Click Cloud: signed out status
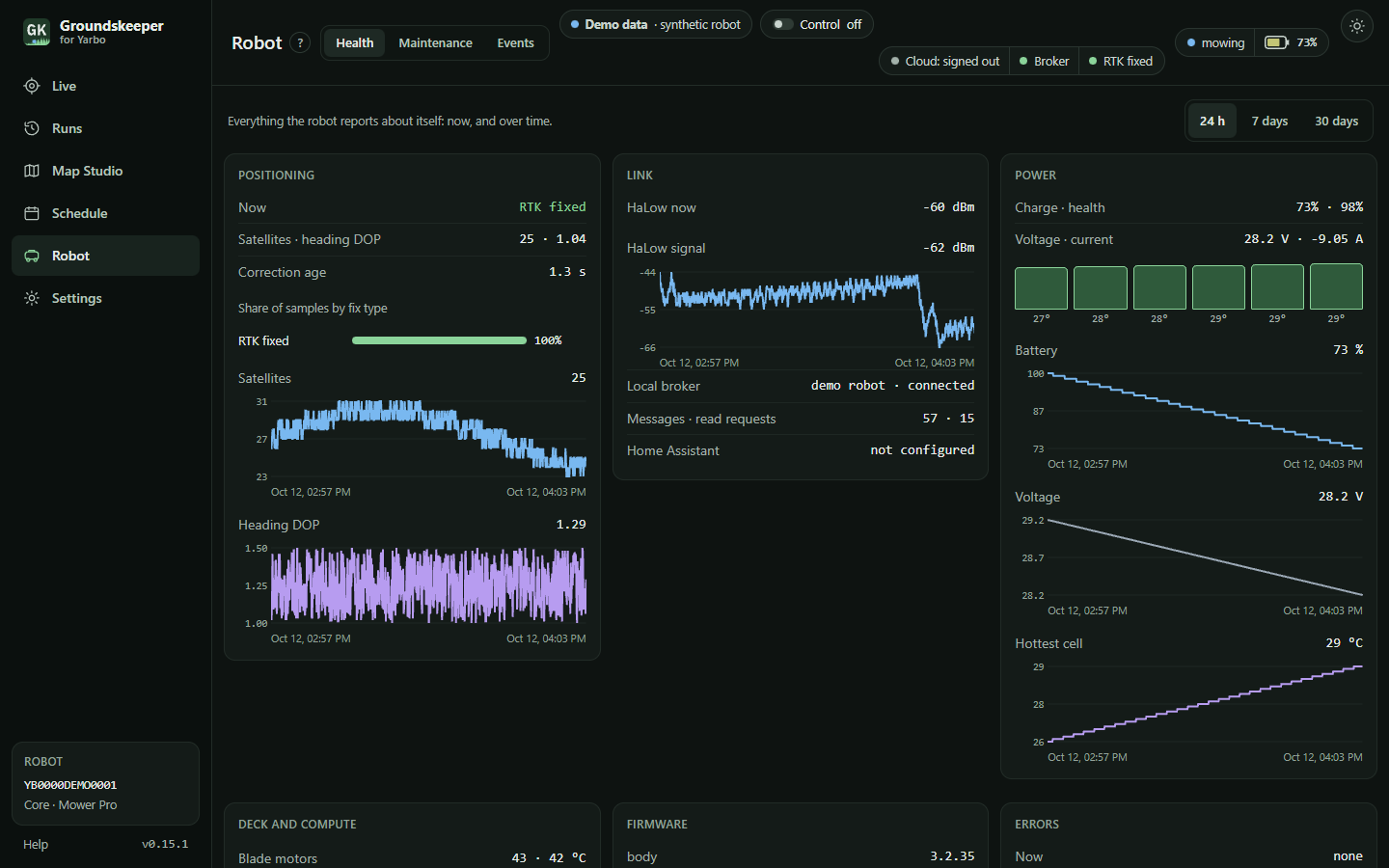 944,61
